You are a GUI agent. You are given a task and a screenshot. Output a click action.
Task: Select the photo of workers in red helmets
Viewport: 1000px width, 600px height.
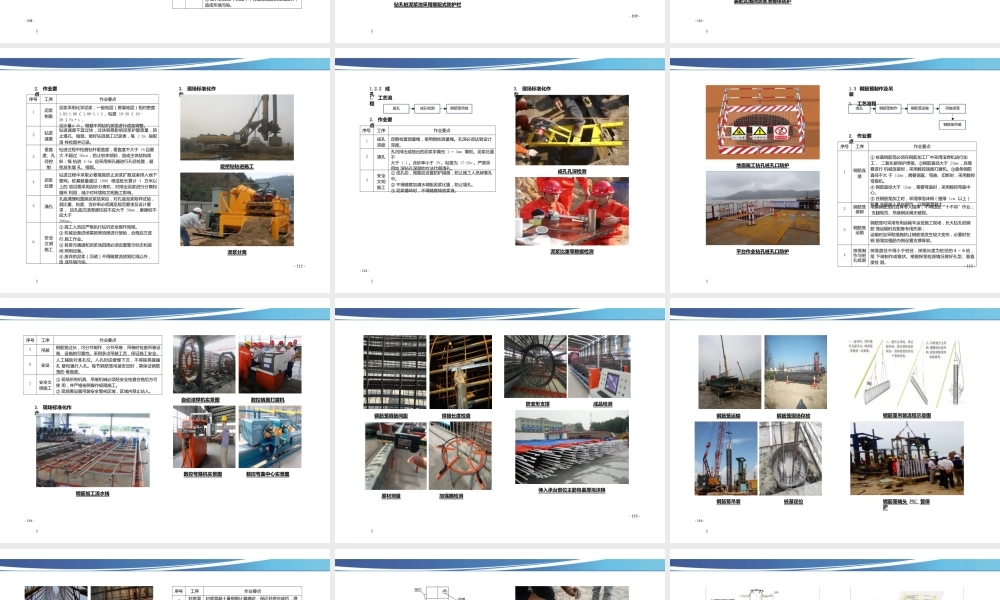pos(572,211)
